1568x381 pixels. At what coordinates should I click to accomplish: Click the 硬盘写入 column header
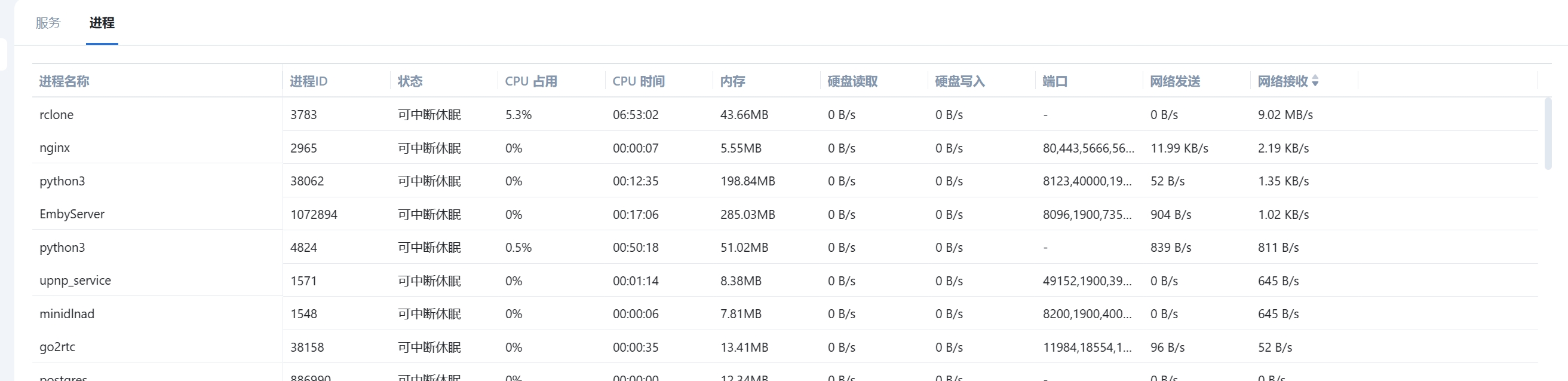pyautogui.click(x=960, y=81)
